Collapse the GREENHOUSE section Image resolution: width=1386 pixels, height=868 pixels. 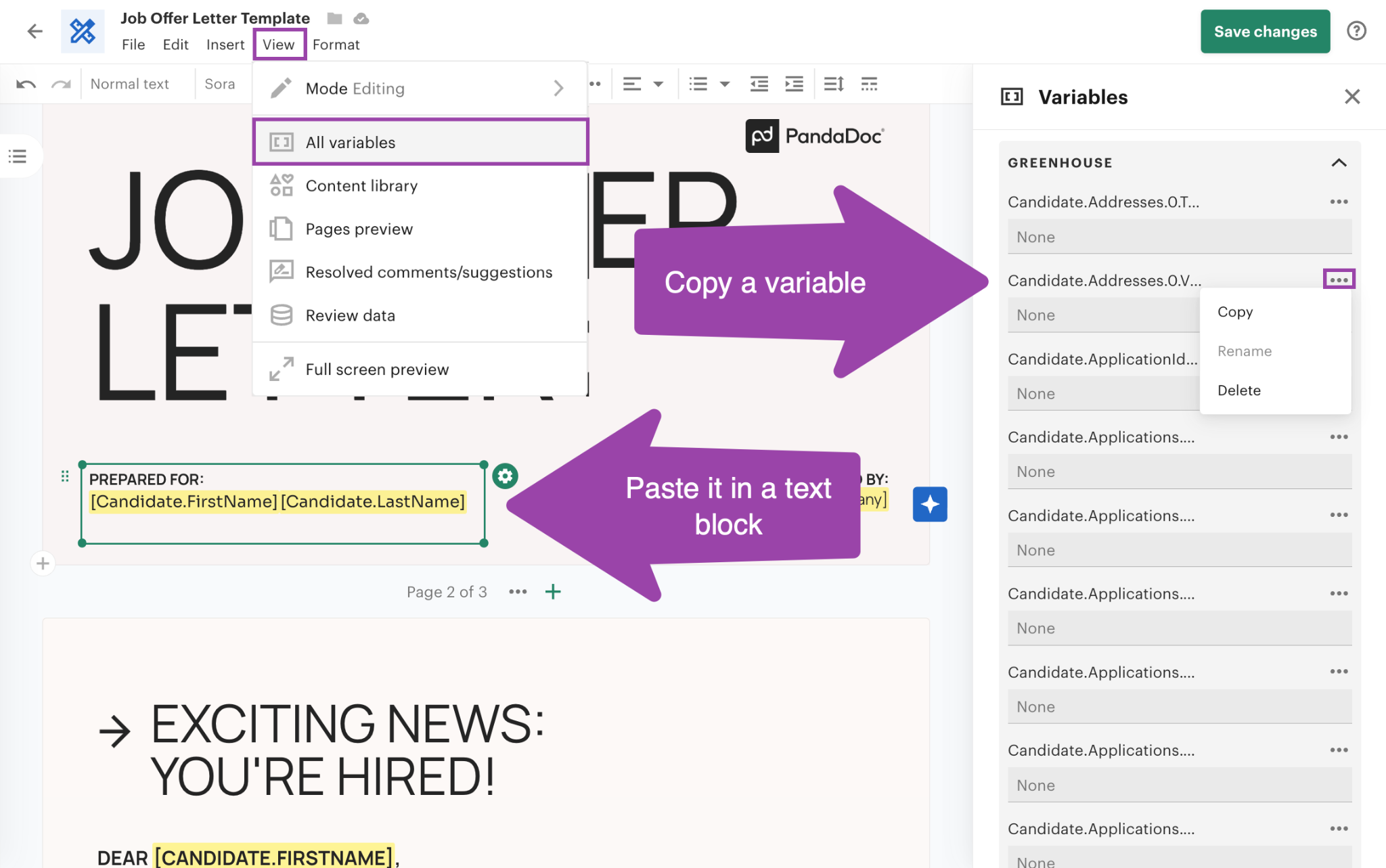point(1339,163)
